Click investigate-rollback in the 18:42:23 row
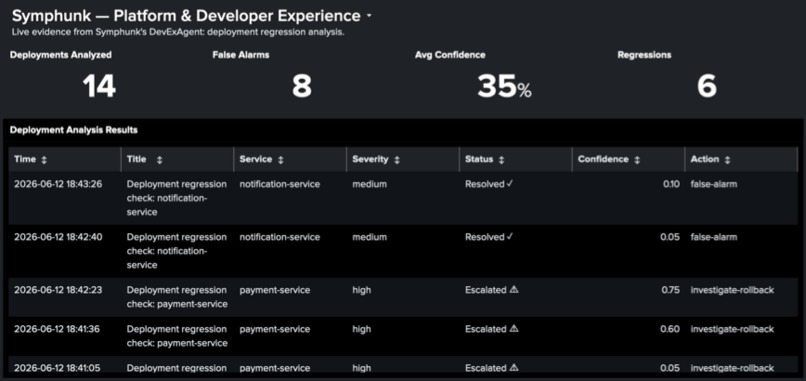 (732, 290)
